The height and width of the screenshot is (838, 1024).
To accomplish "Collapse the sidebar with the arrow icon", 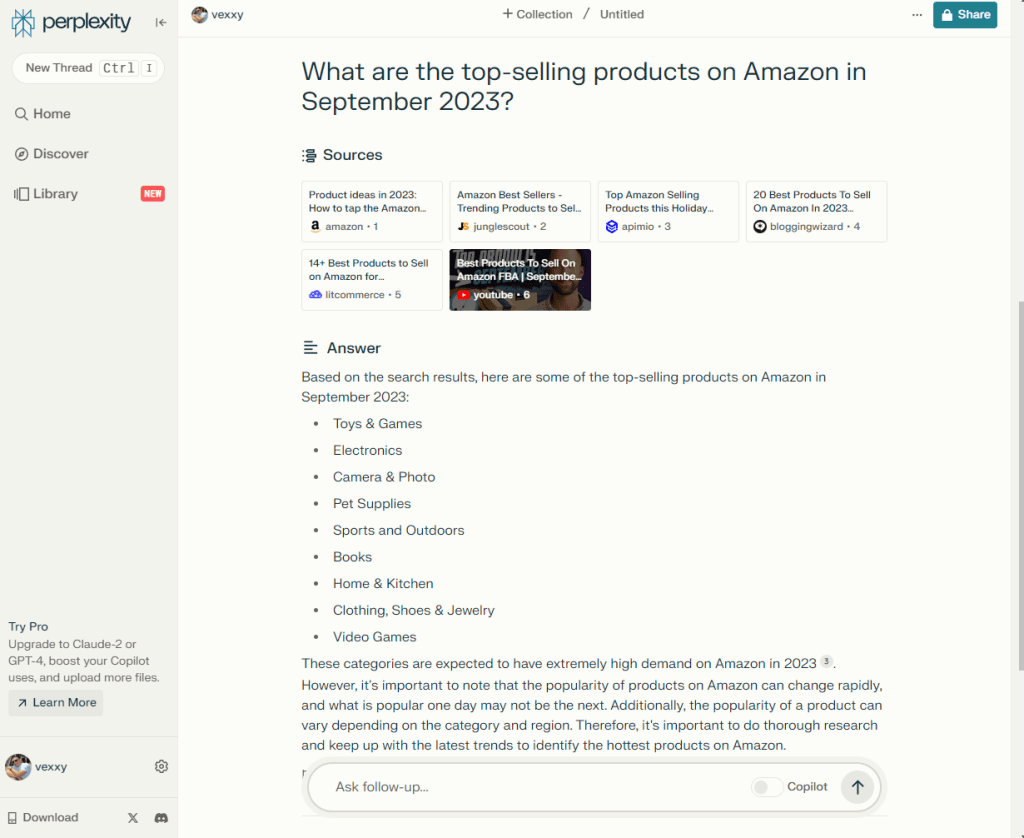I will coord(161,22).
